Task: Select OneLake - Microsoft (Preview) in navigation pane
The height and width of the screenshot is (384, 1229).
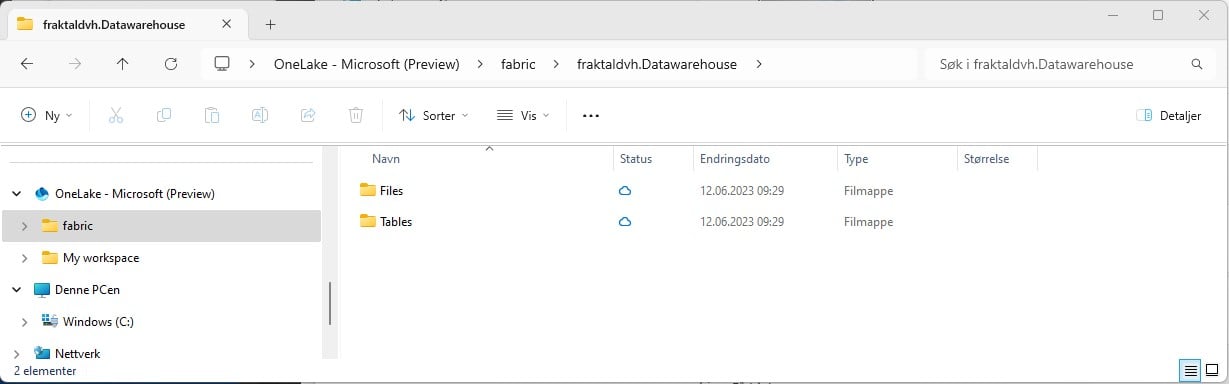Action: [135, 194]
